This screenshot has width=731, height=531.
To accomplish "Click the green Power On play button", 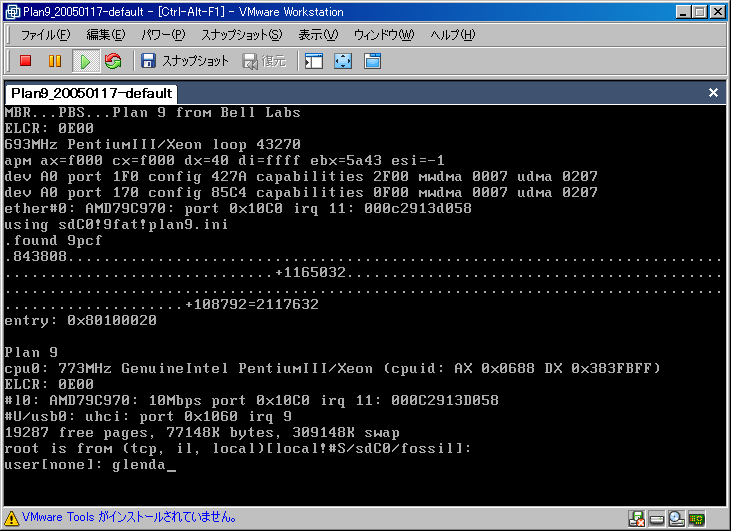I will [85, 61].
